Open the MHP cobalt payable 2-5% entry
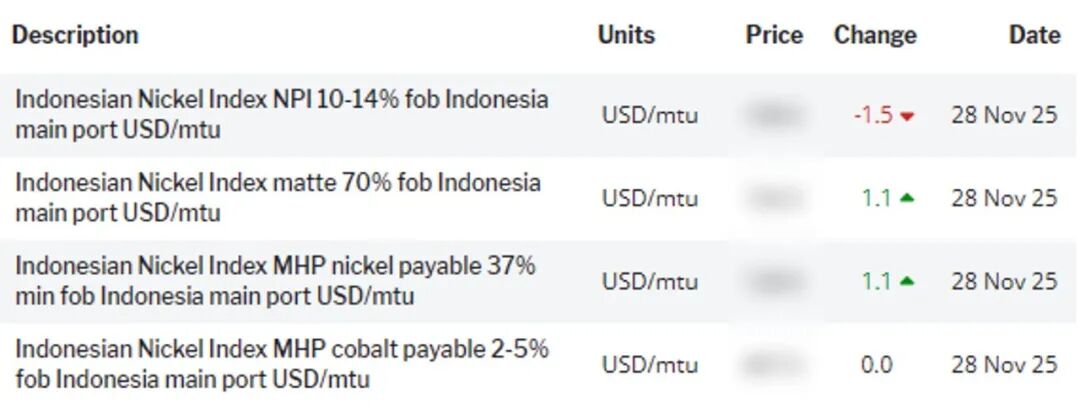The image size is (1080, 420). pyautogui.click(x=282, y=364)
